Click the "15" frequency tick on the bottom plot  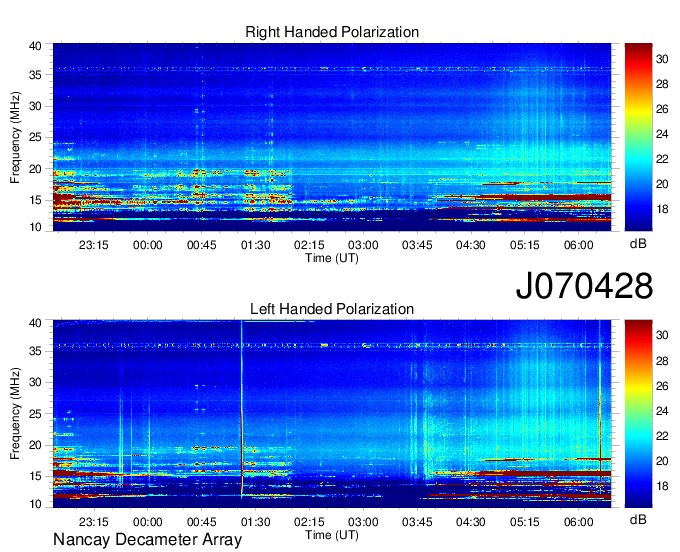(35, 477)
